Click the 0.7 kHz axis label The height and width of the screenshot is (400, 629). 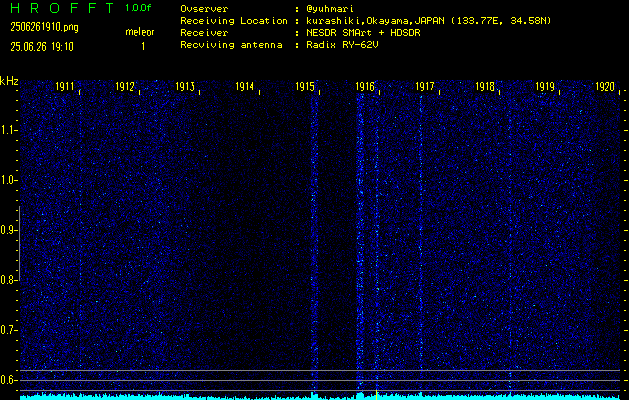click(x=8, y=330)
